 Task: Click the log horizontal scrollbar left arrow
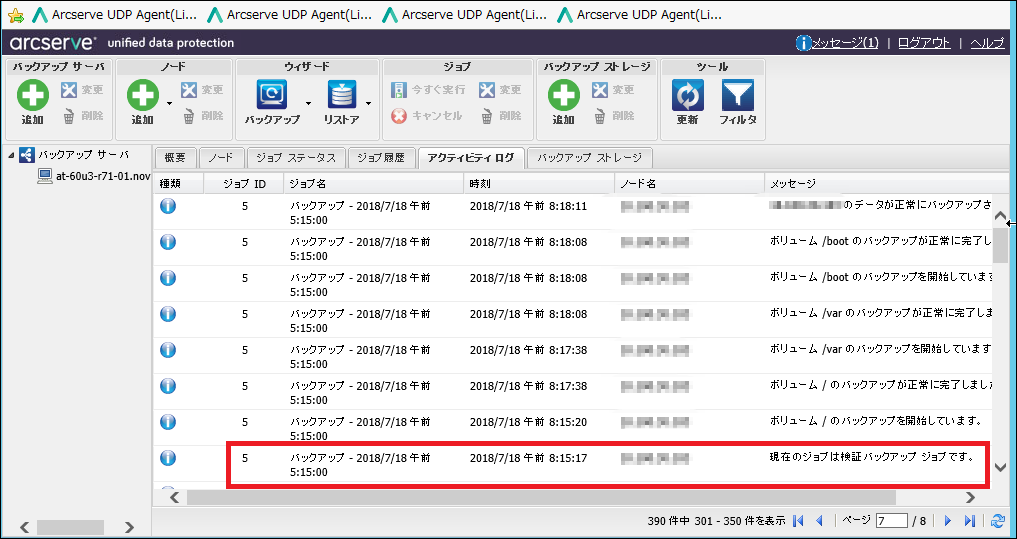point(174,497)
